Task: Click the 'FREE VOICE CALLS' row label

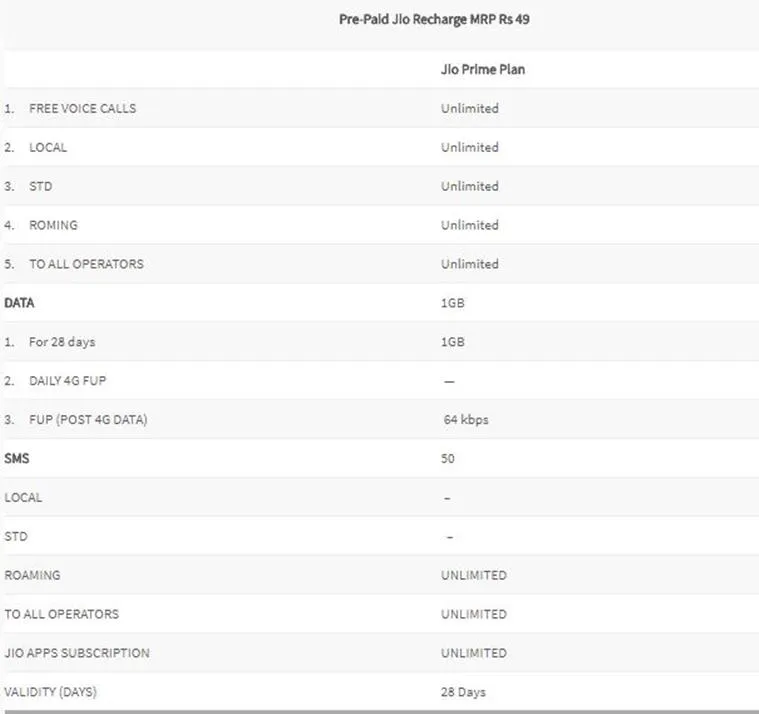Action: (83, 108)
